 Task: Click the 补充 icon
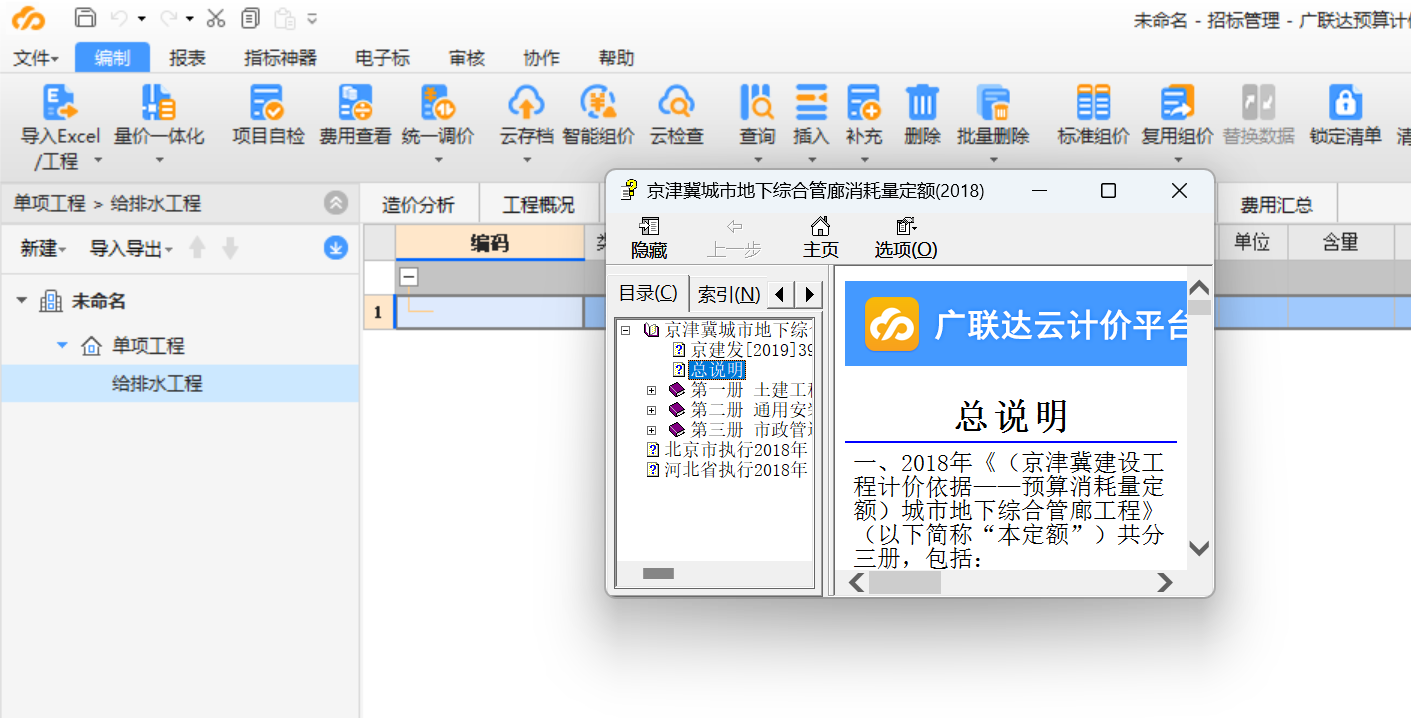tap(864, 103)
